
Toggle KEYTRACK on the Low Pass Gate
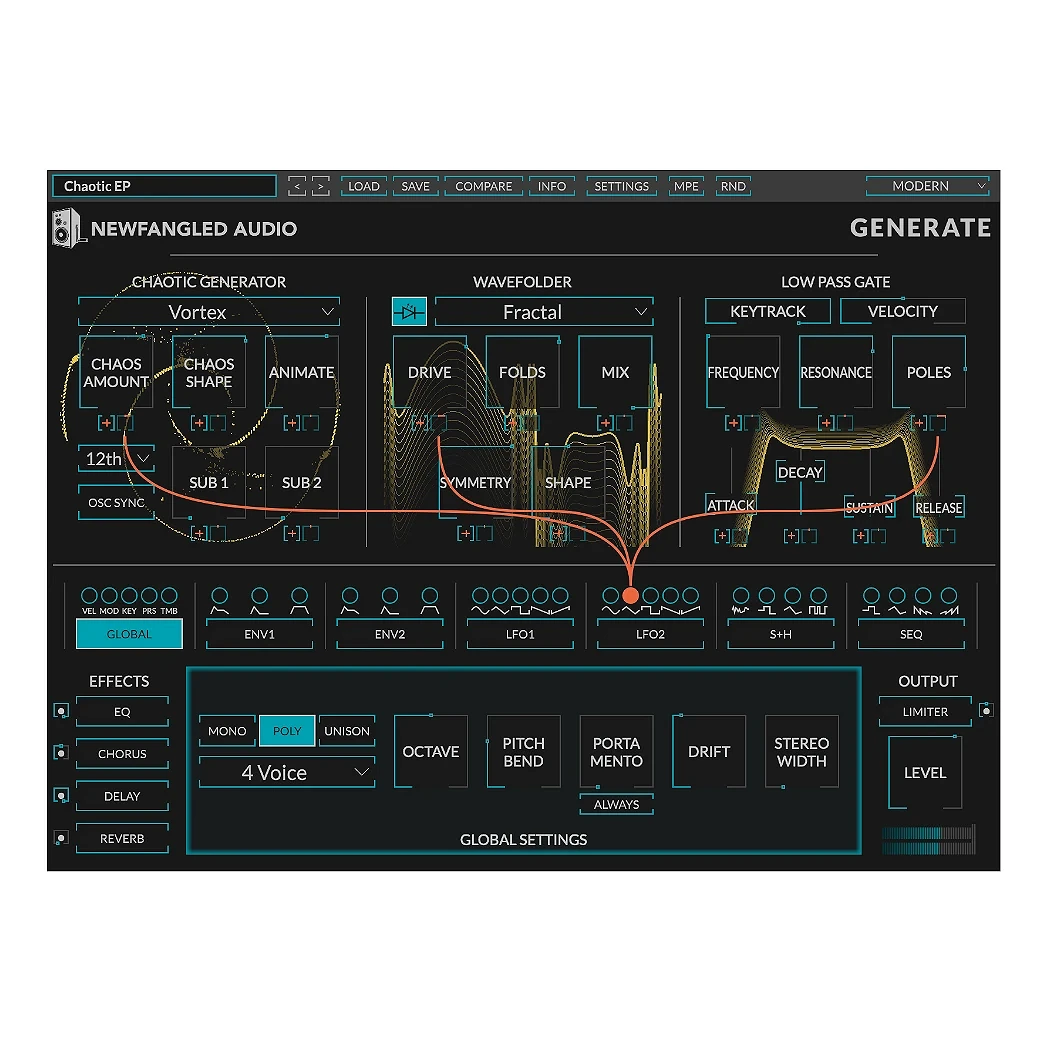[x=768, y=311]
